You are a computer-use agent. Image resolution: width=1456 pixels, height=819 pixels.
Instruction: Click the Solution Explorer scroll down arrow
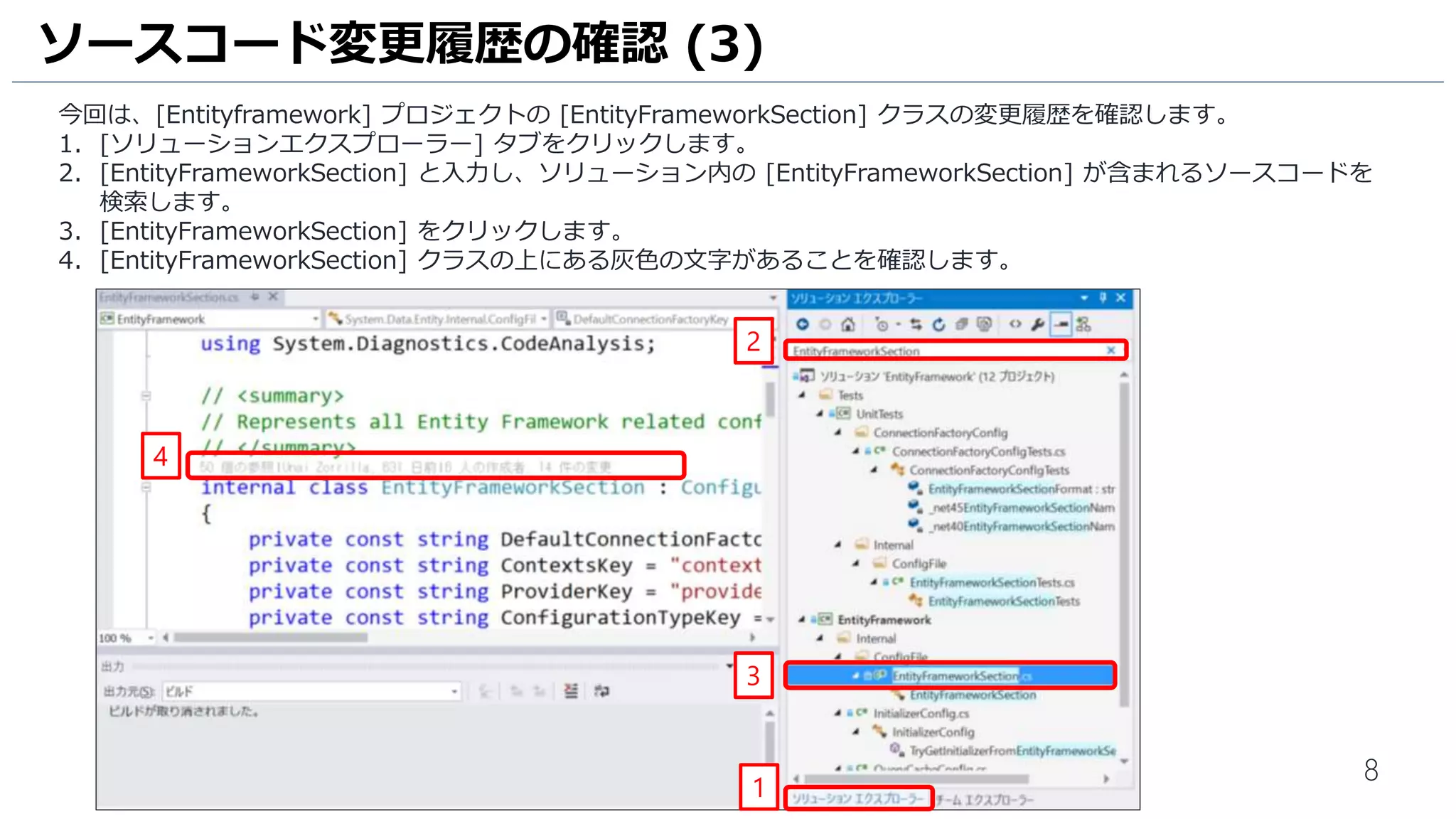[x=1124, y=761]
